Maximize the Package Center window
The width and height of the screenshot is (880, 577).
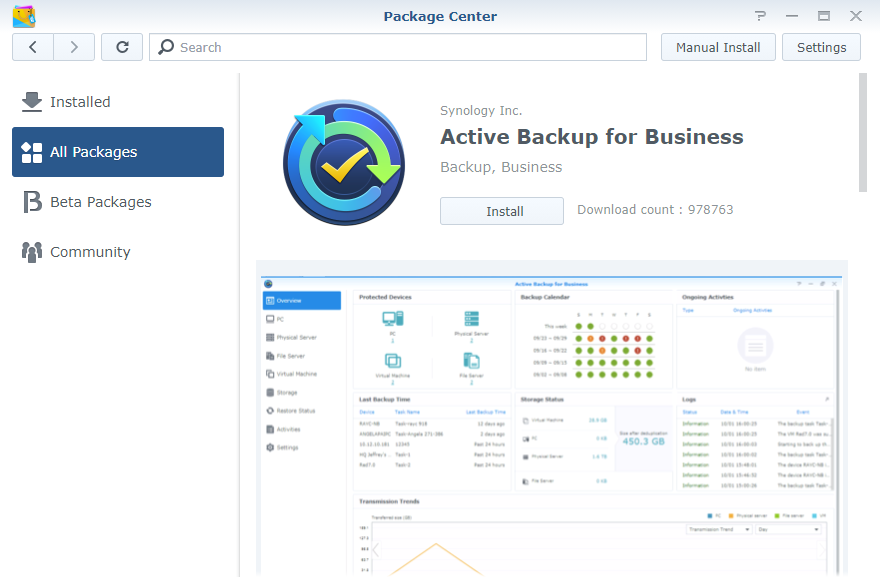(x=824, y=16)
